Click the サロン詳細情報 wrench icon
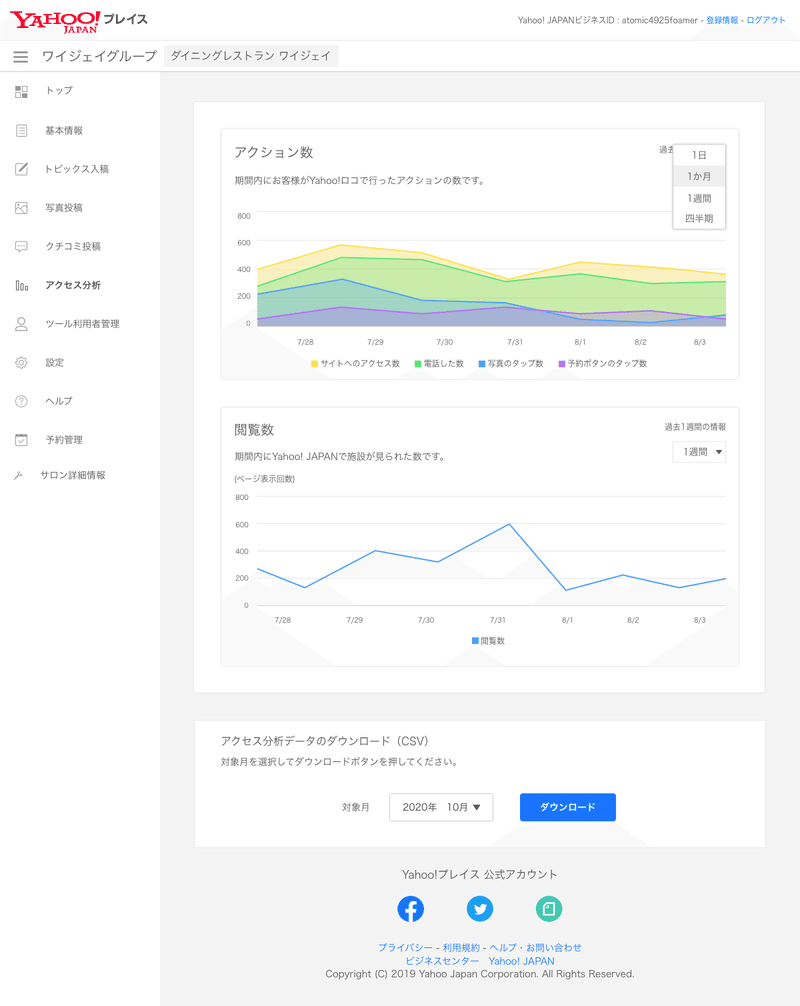 click(19, 475)
